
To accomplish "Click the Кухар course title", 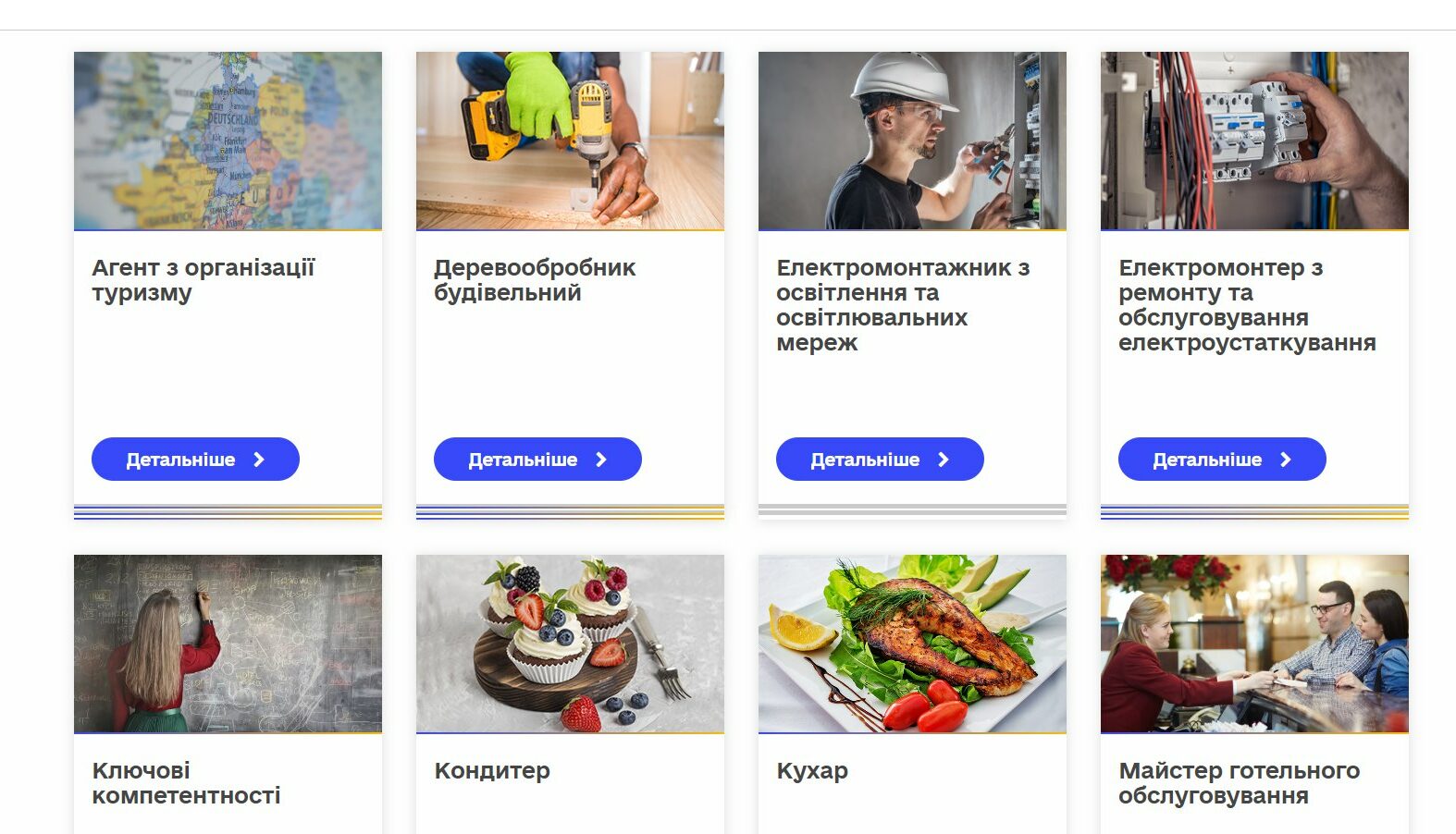I will click(812, 771).
